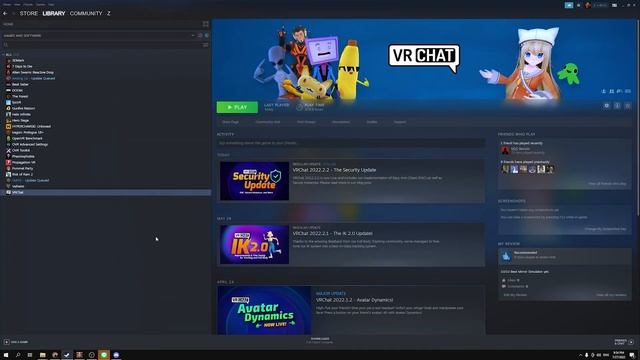Click the Recommended thumbs-up review icon
The image size is (640, 360).
(x=506, y=256)
